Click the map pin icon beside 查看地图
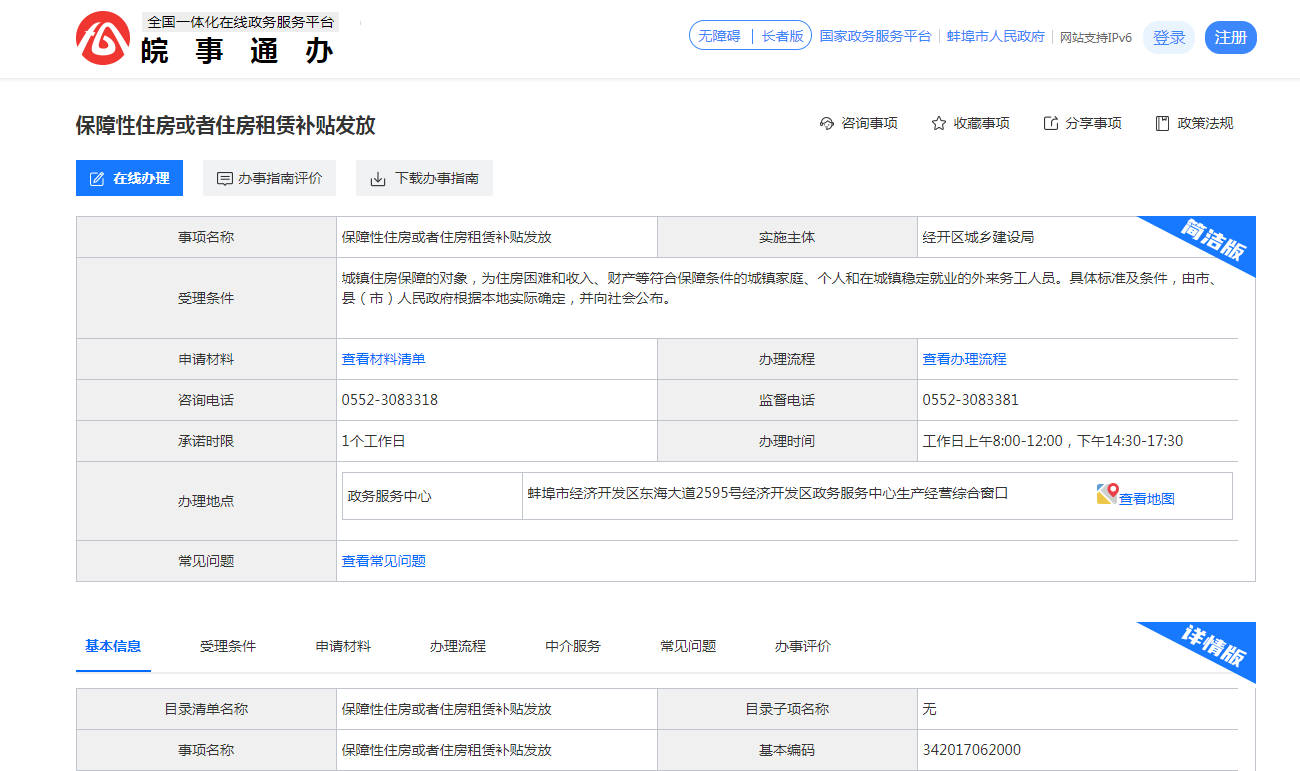Viewport: 1300px width, 771px height. pos(1106,494)
